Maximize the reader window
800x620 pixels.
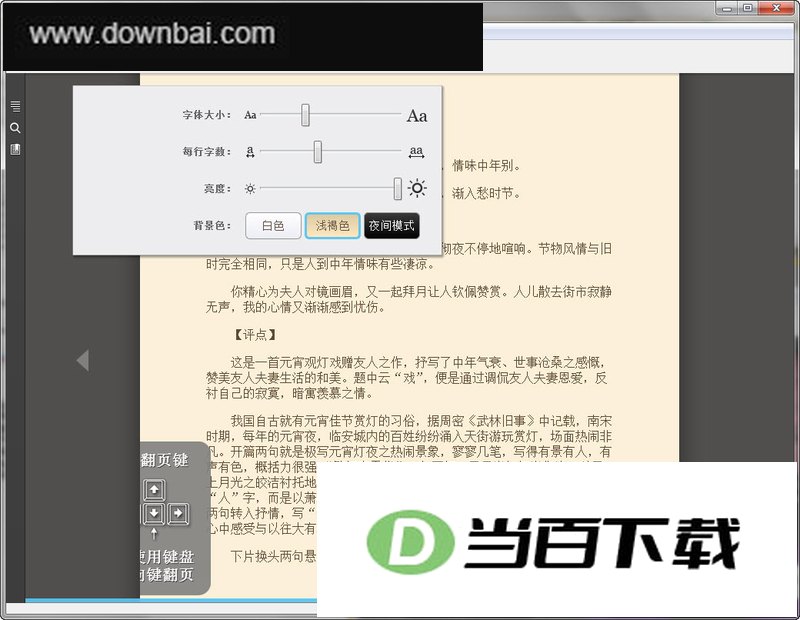[x=747, y=8]
